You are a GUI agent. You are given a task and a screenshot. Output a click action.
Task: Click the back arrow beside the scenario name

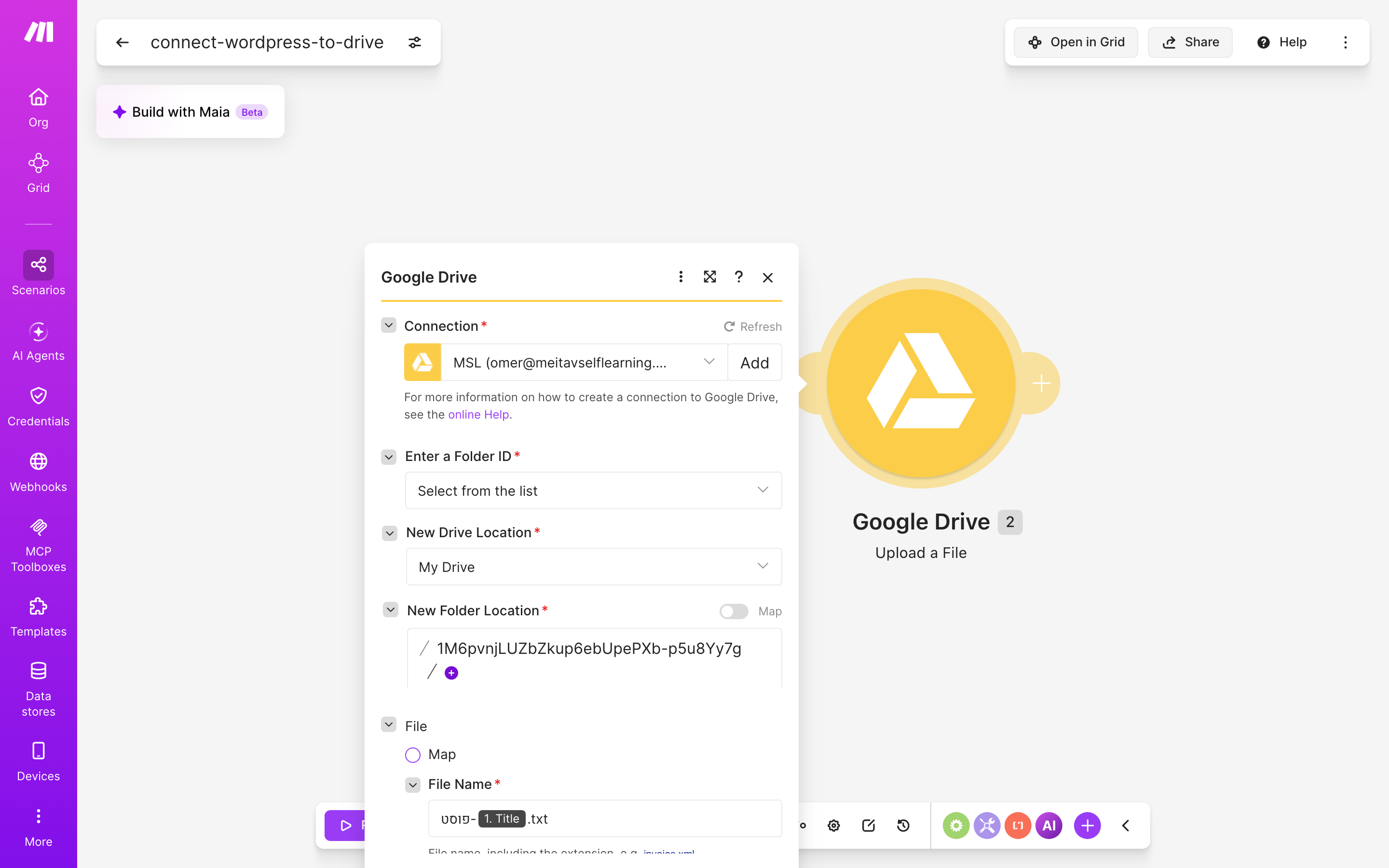(122, 42)
